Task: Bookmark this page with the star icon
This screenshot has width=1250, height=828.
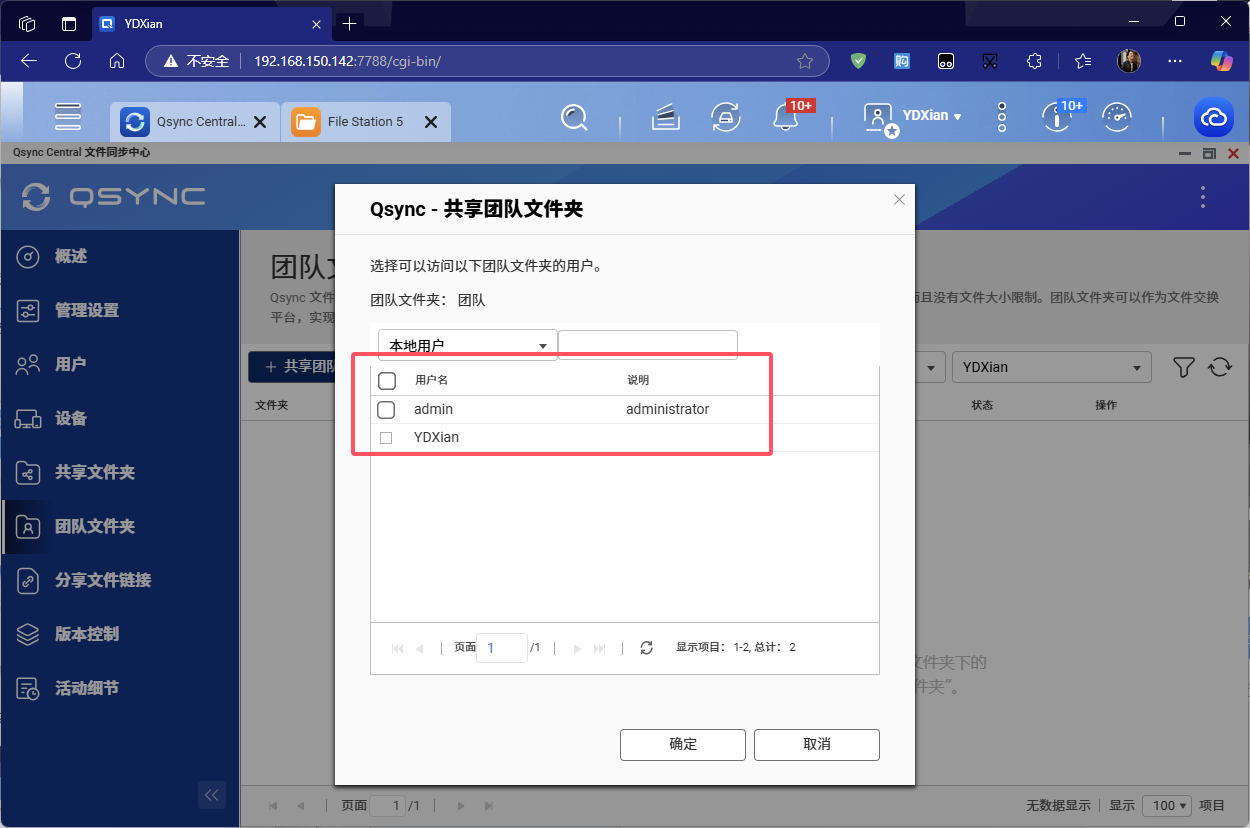Action: [805, 61]
